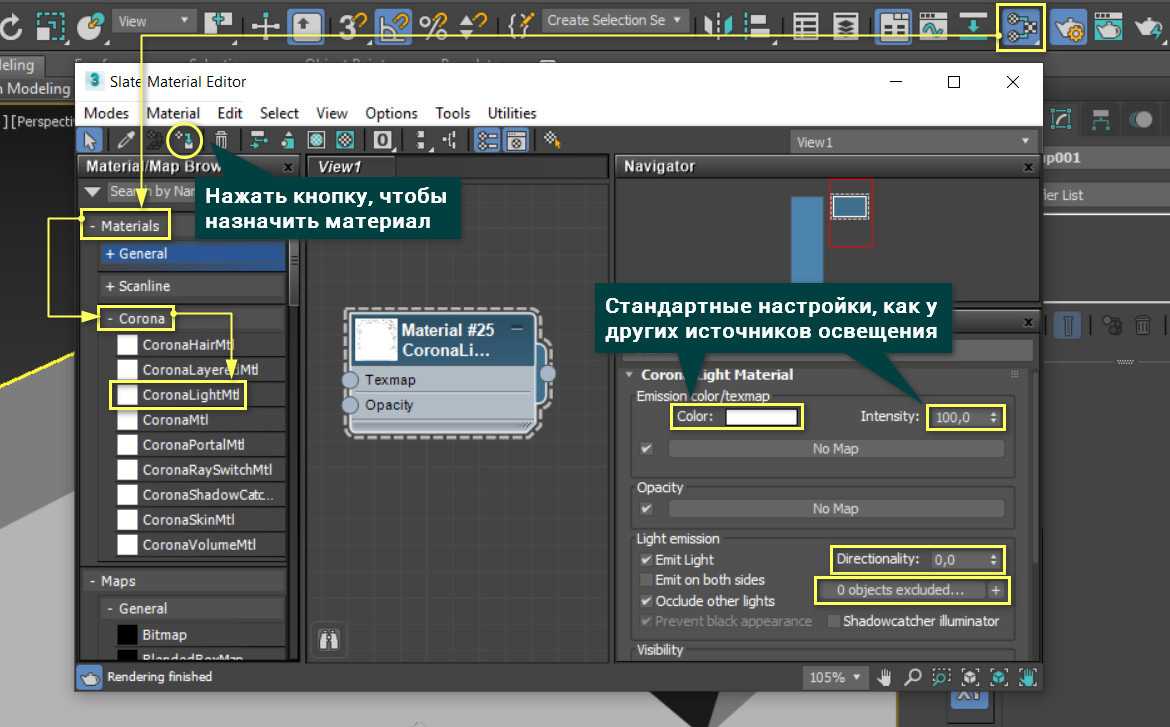Collapse the Corona materials group

pyautogui.click(x=137, y=319)
